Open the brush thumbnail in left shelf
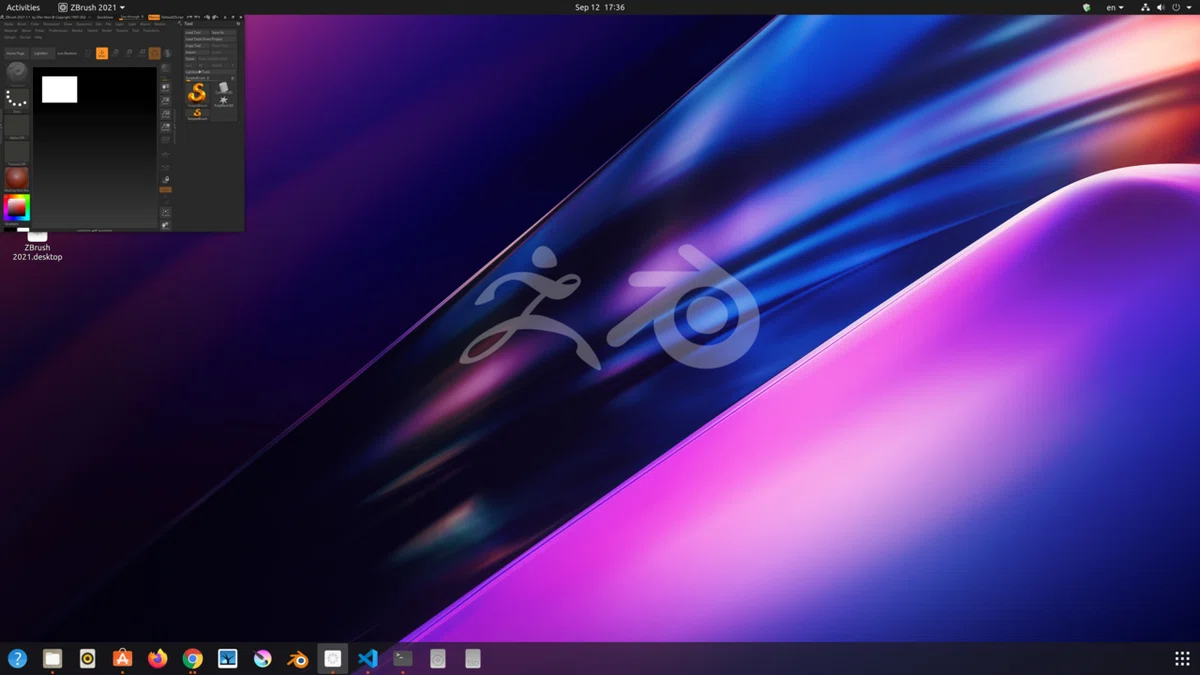The width and height of the screenshot is (1200, 675). 17,73
